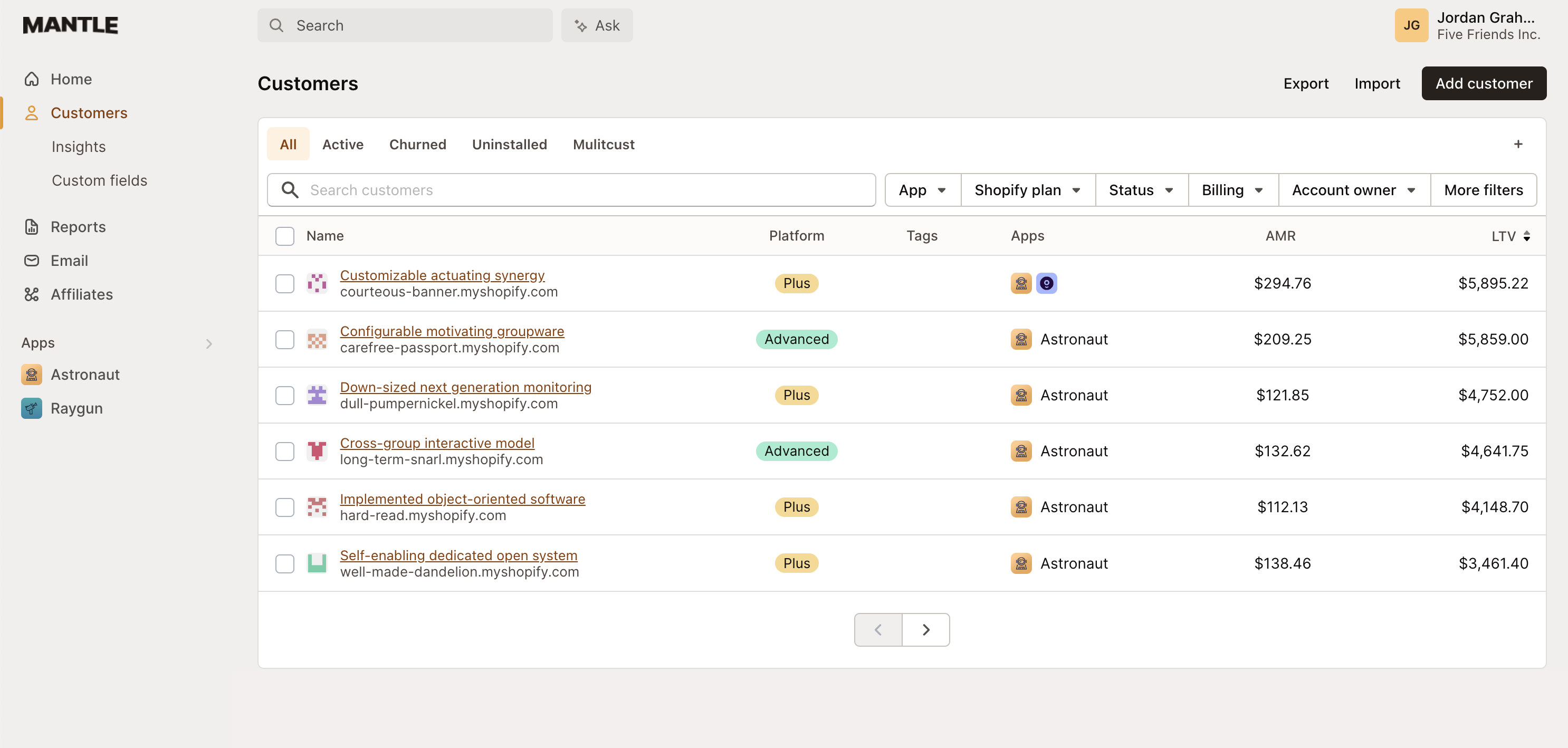The image size is (1568, 748).
Task: Check the Implemented object-oriented software row
Action: click(284, 507)
